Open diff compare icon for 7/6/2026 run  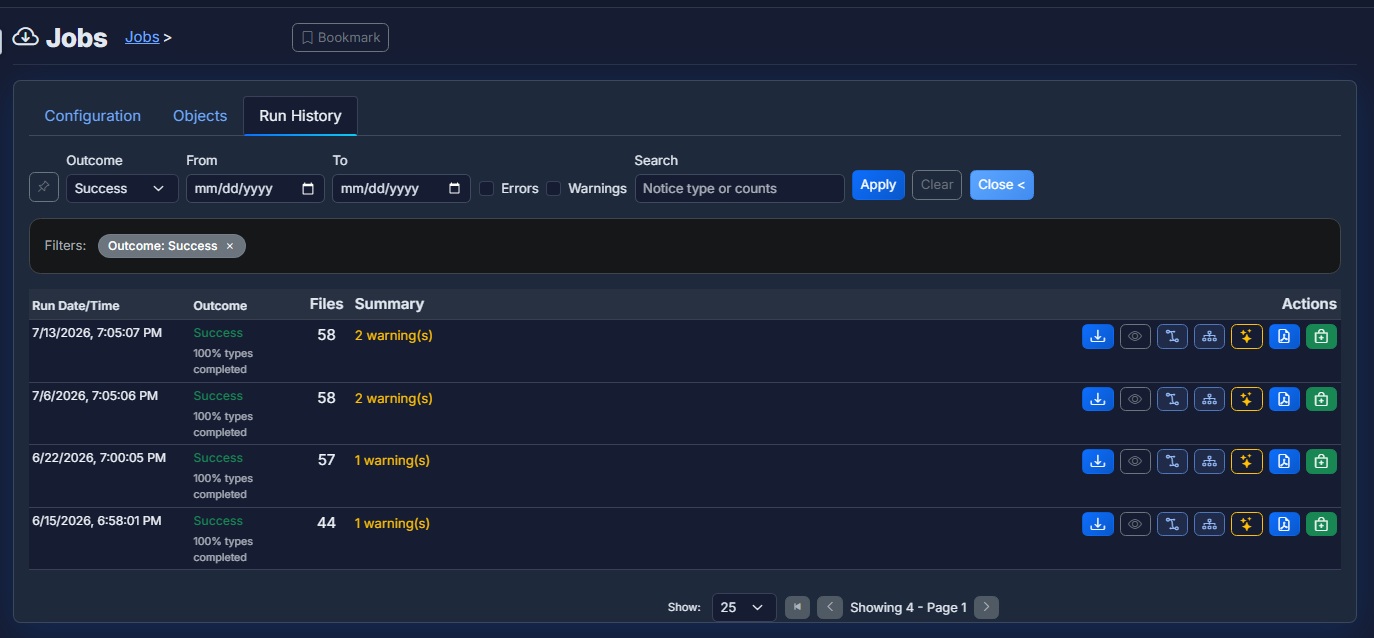pyautogui.click(x=1172, y=399)
